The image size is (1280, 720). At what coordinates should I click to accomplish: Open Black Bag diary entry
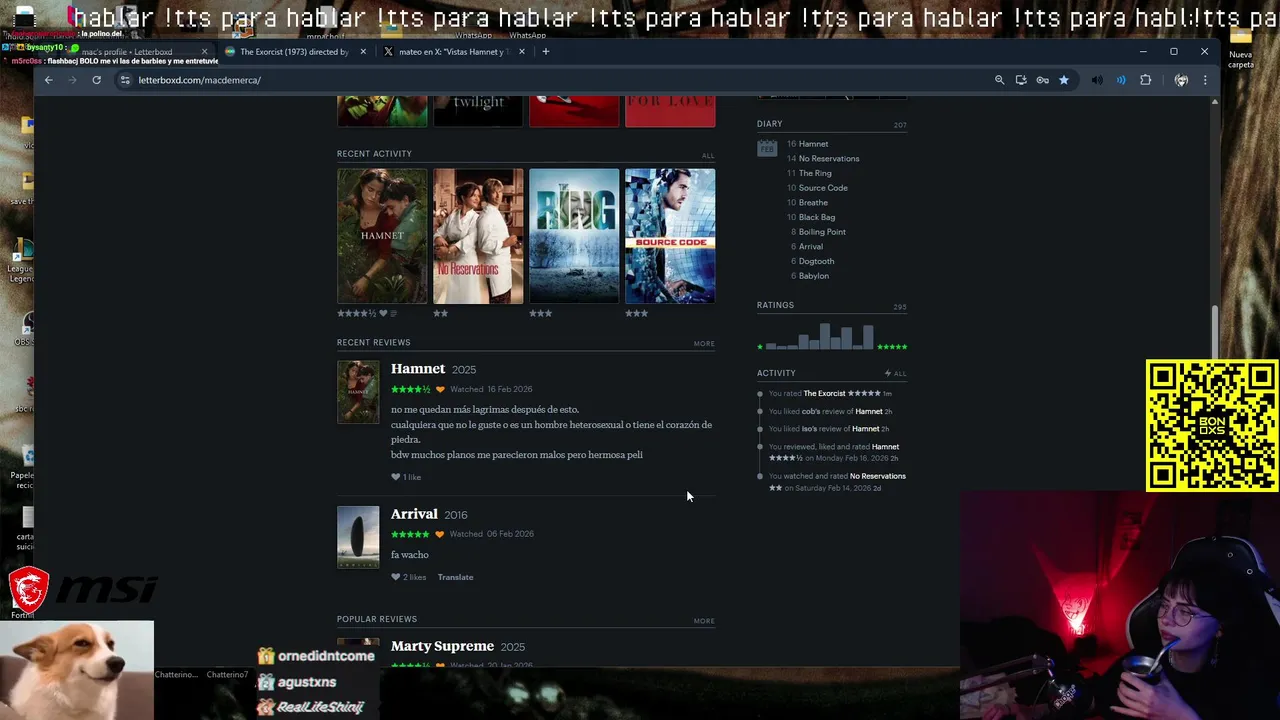[817, 217]
